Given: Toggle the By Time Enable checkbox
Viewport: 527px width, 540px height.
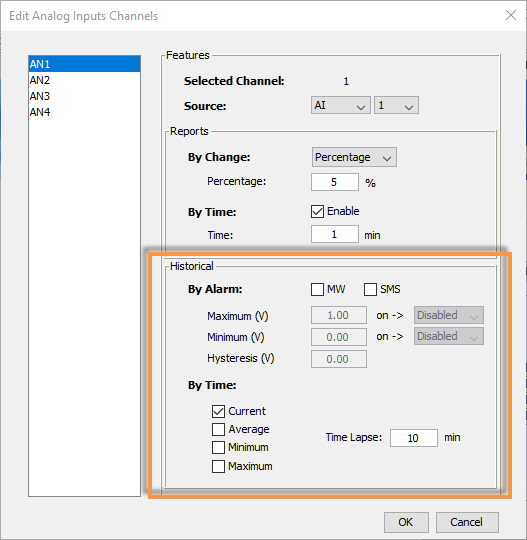Looking at the screenshot, I should (x=317, y=211).
